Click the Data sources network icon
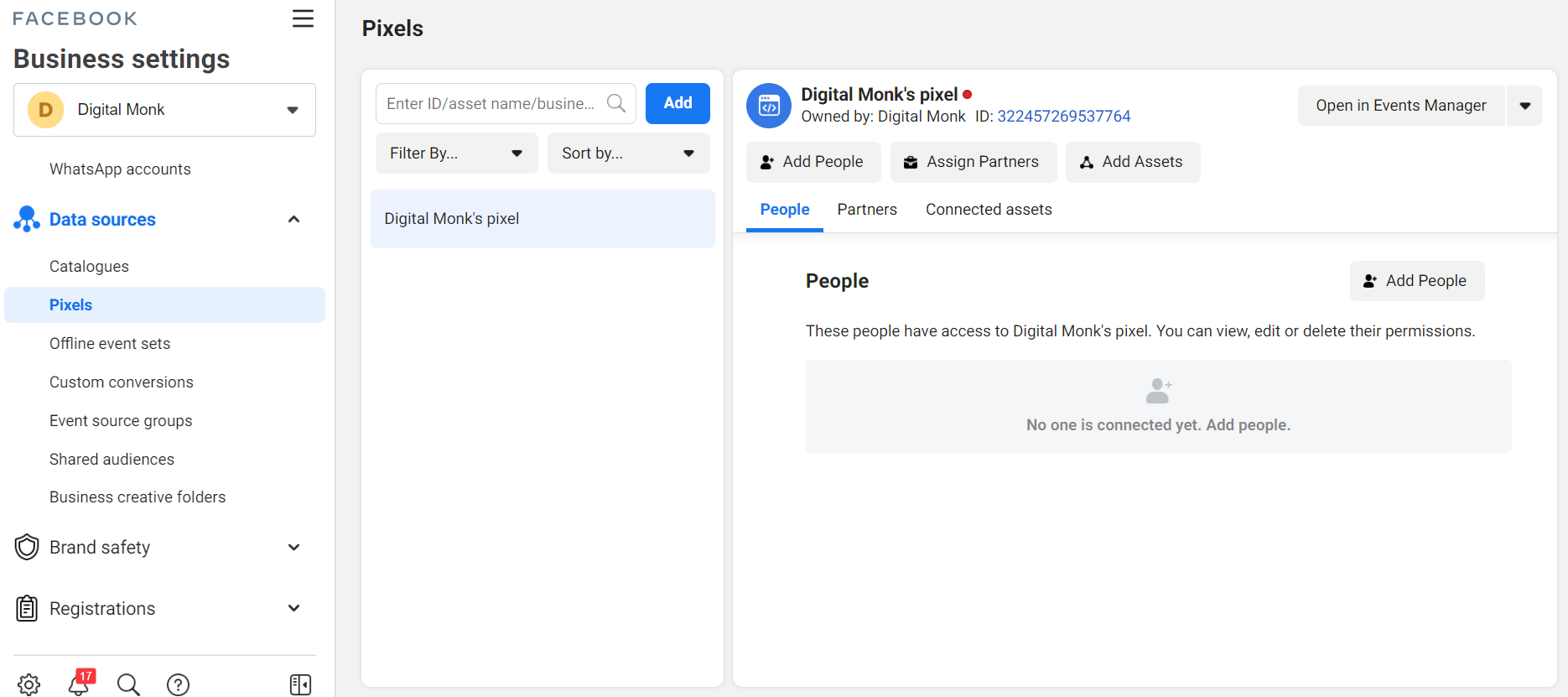Screen dimensions: 1568x697 click(27, 219)
